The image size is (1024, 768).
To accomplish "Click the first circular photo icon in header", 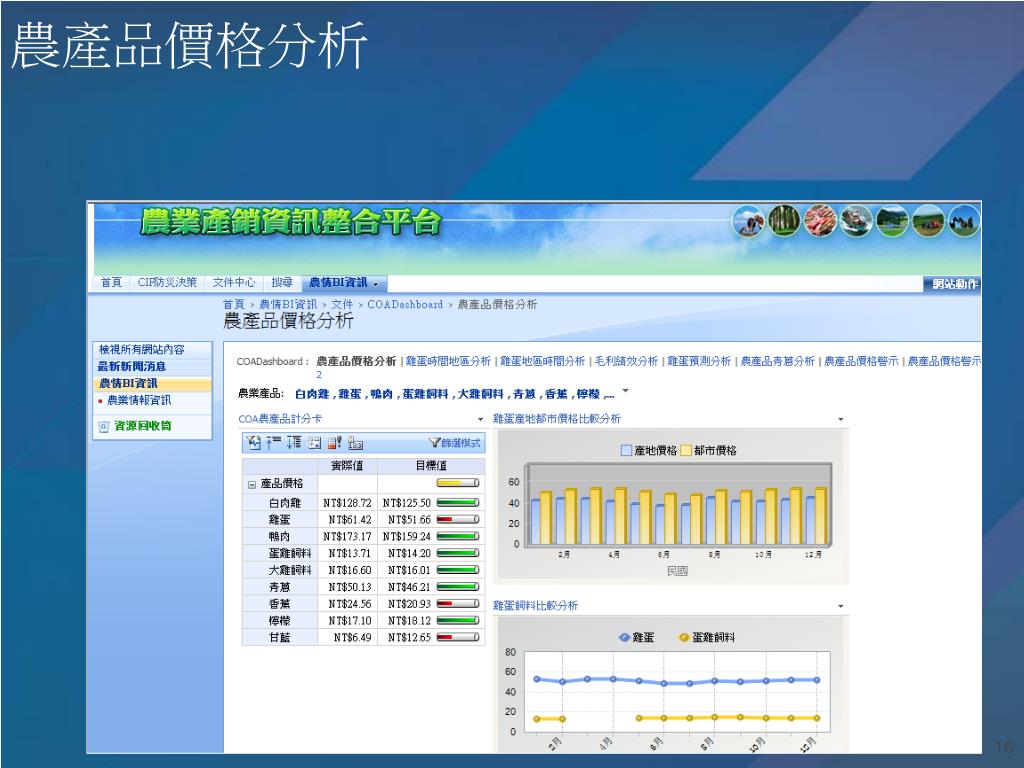I will [x=750, y=220].
